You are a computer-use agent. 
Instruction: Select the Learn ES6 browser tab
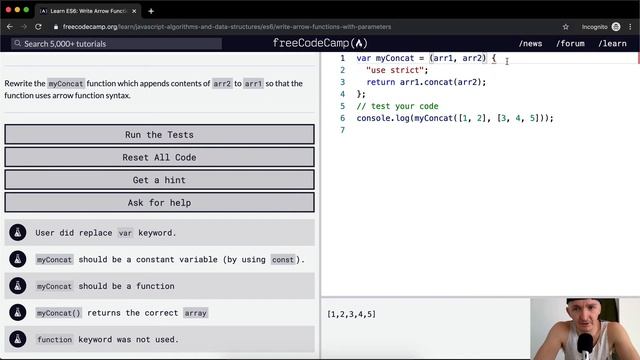(x=88, y=11)
